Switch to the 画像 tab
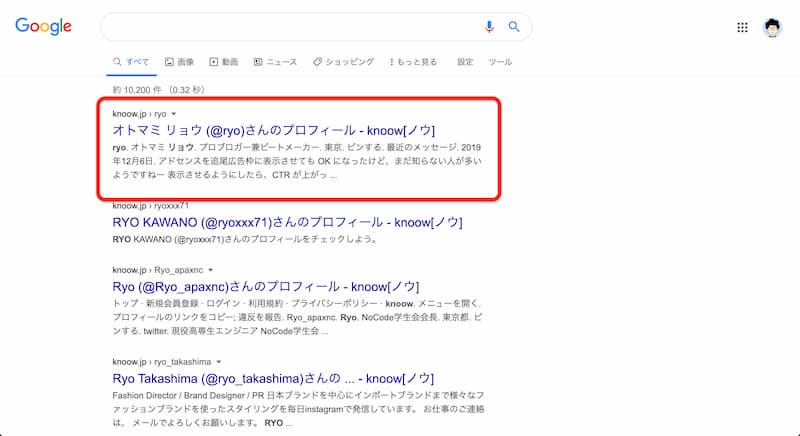This screenshot has width=800, height=436. tap(180, 62)
